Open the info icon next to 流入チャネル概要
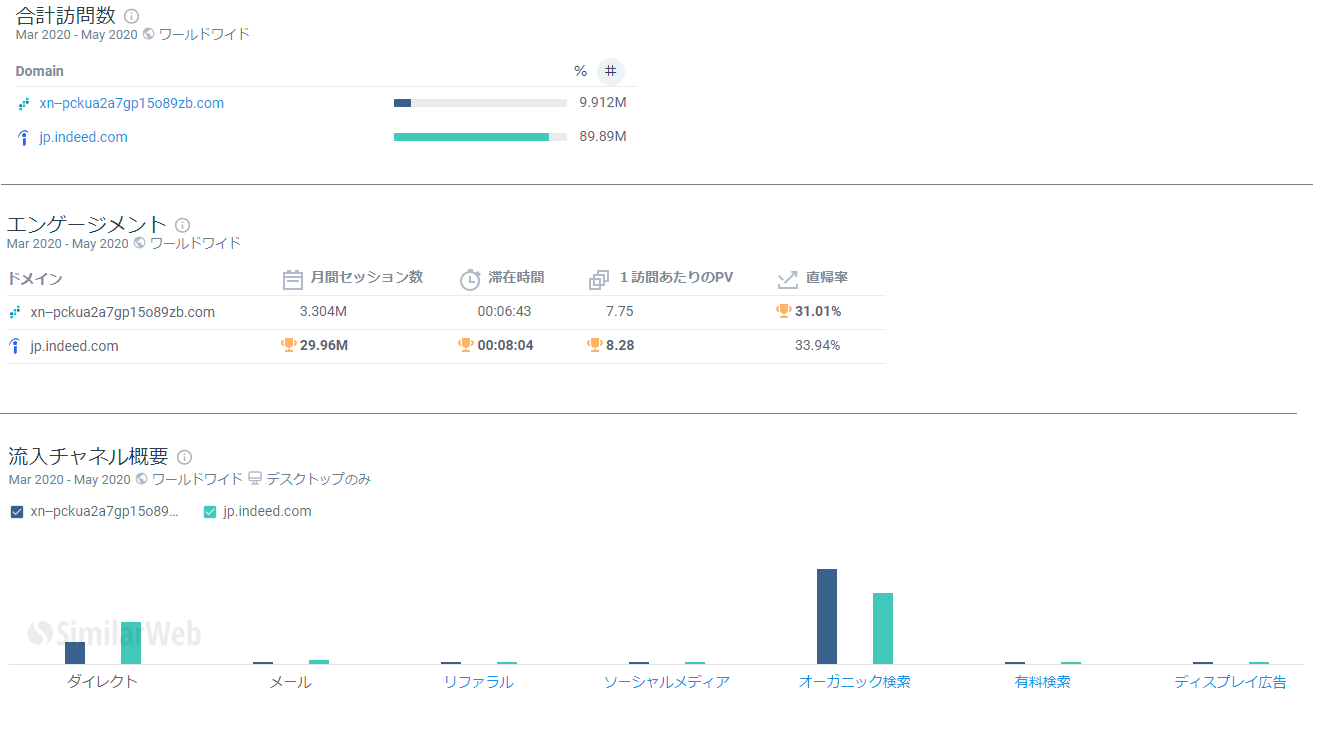1344x745 pixels. click(184, 457)
